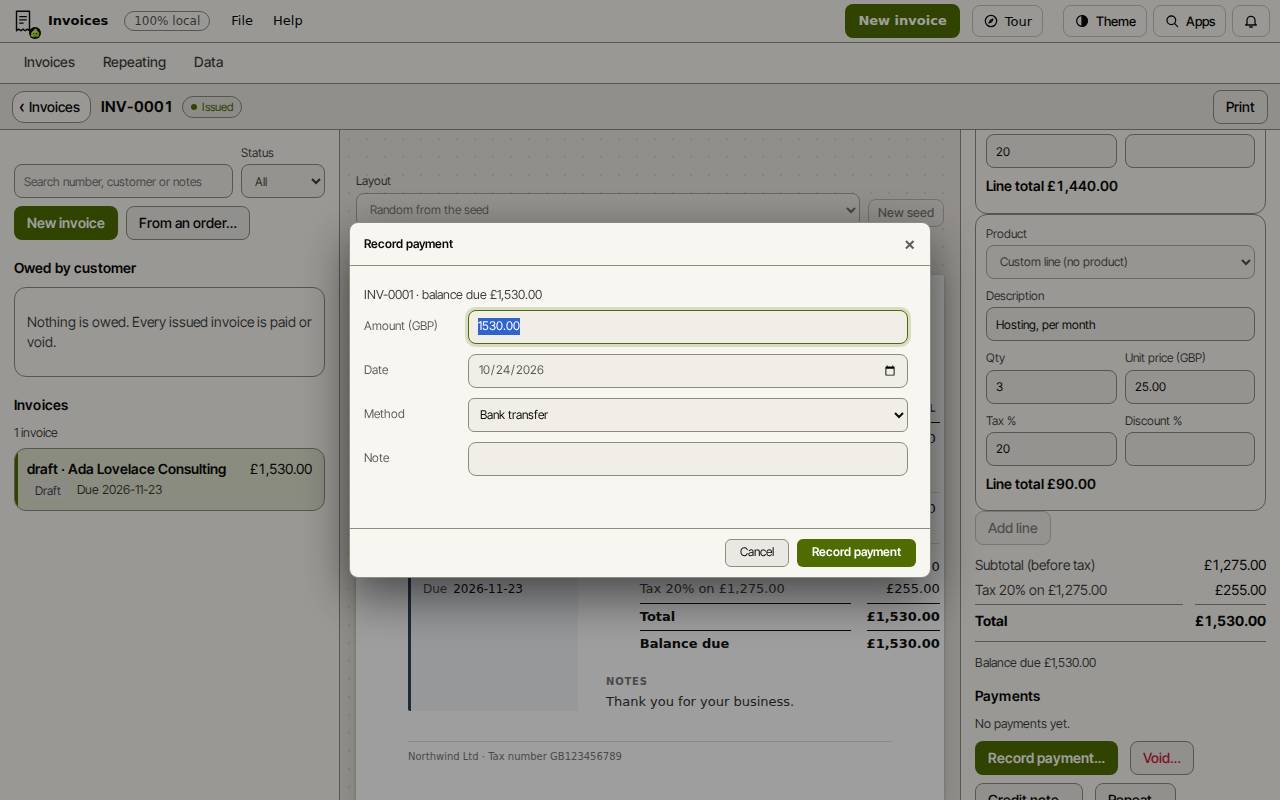Image resolution: width=1280 pixels, height=800 pixels.
Task: Click the From an order button
Action: click(x=188, y=223)
